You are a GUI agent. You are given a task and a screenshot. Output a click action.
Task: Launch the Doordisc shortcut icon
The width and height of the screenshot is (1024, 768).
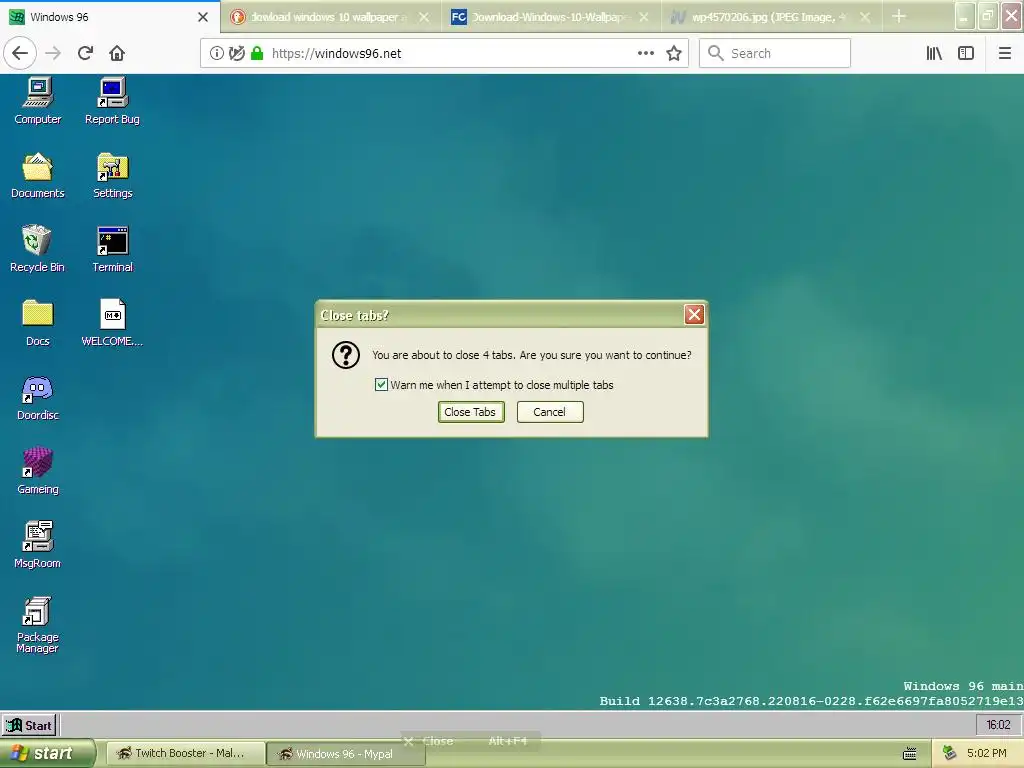click(x=37, y=397)
